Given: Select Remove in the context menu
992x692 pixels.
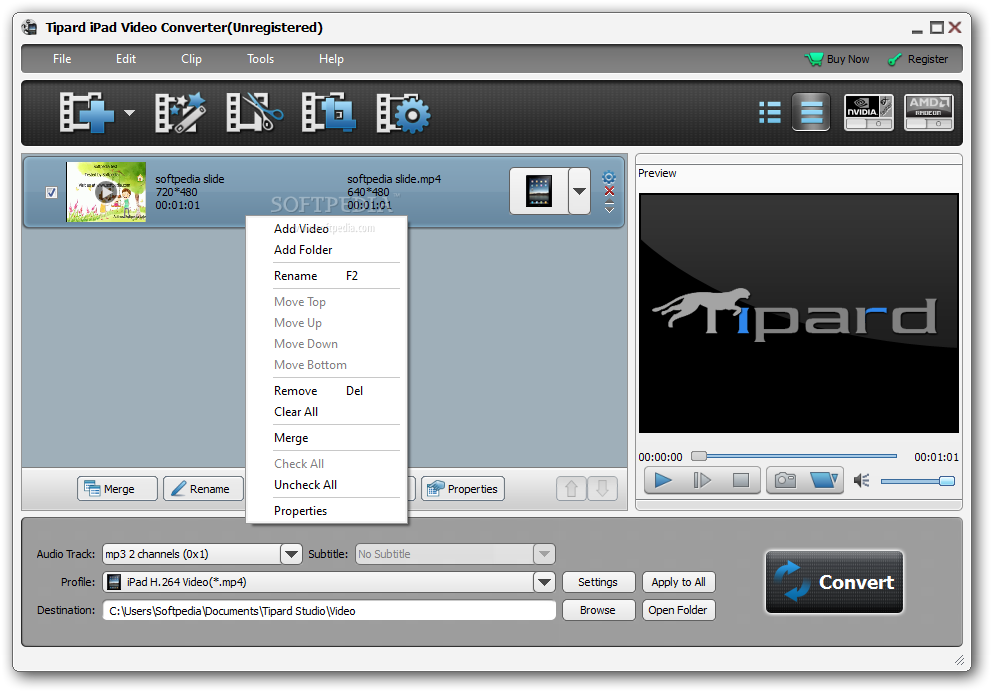Looking at the screenshot, I should (326, 391).
